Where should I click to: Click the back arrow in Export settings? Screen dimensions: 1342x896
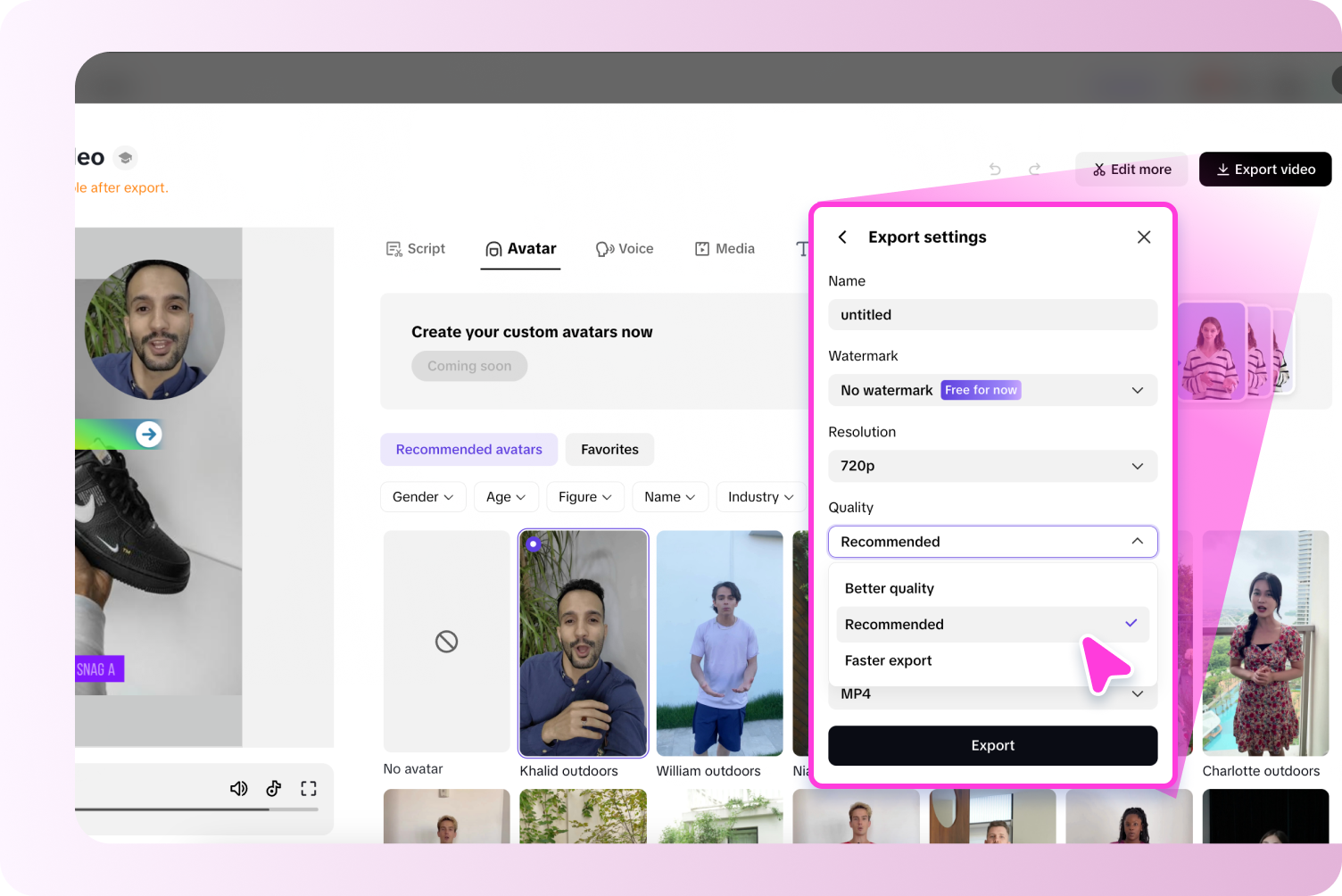[841, 236]
